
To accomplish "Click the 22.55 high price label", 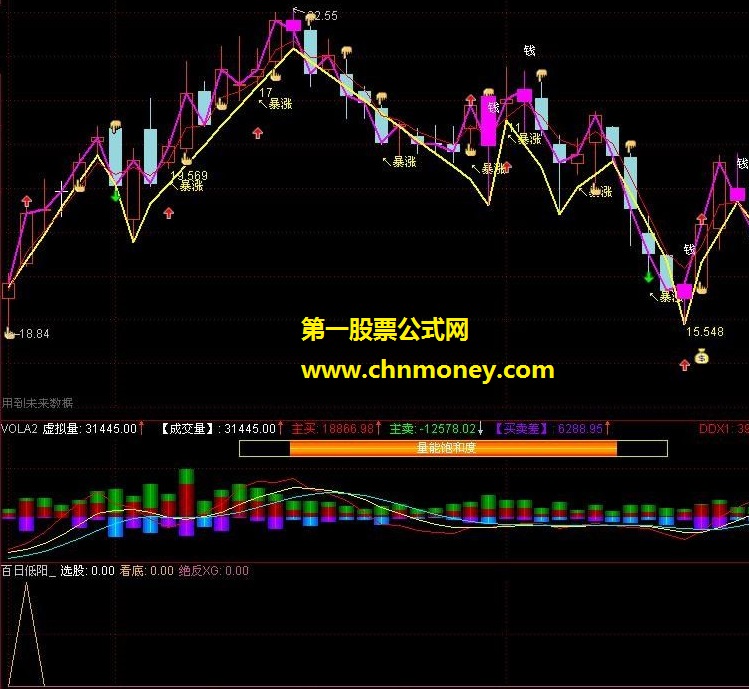I will 322,16.
